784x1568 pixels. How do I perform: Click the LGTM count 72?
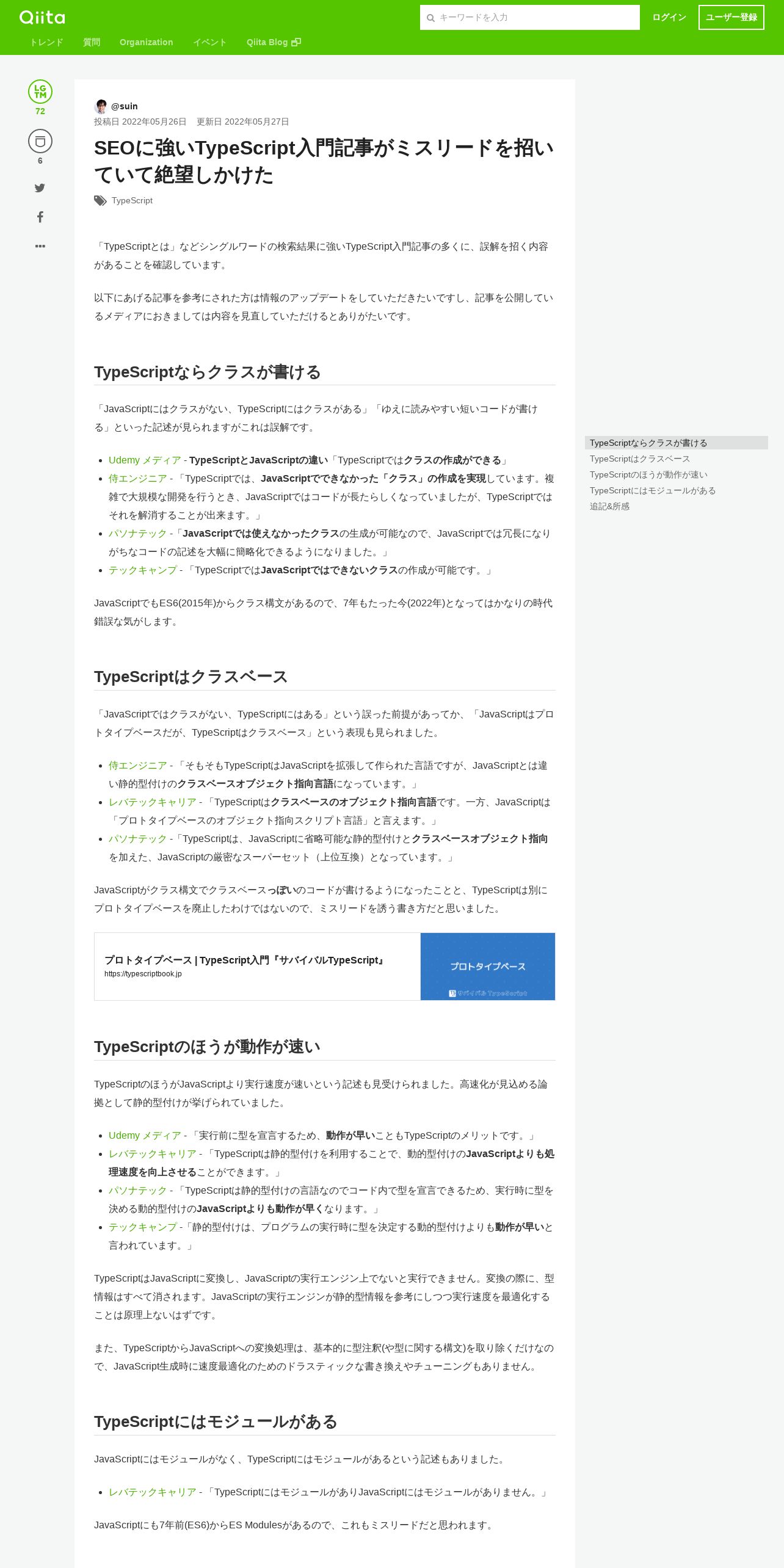click(x=40, y=111)
